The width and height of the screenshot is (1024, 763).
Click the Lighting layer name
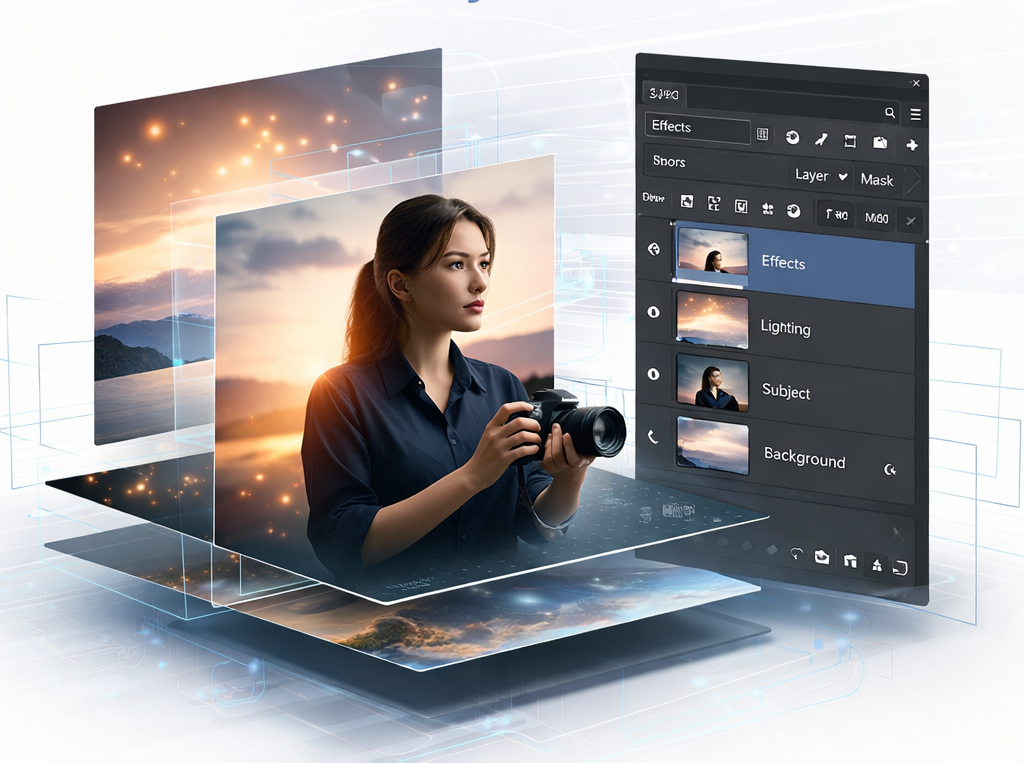click(785, 327)
